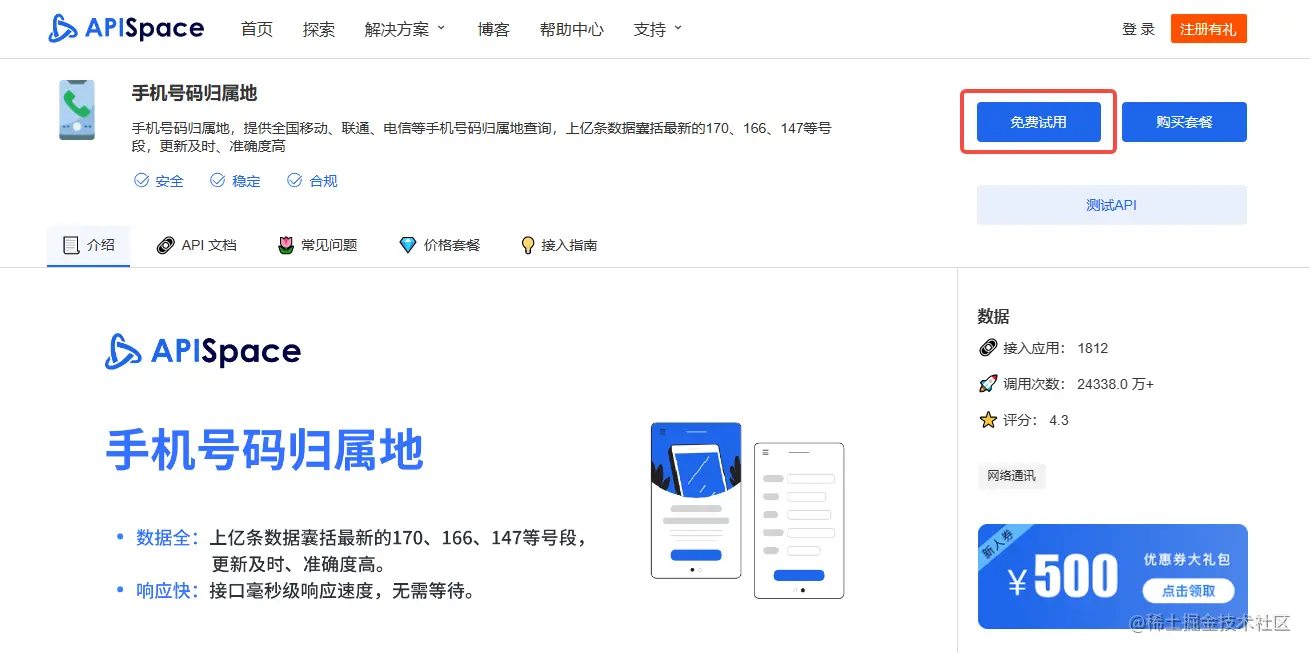Click the 评分 value 4.3
Viewport: 1310px width, 653px height.
[1059, 420]
